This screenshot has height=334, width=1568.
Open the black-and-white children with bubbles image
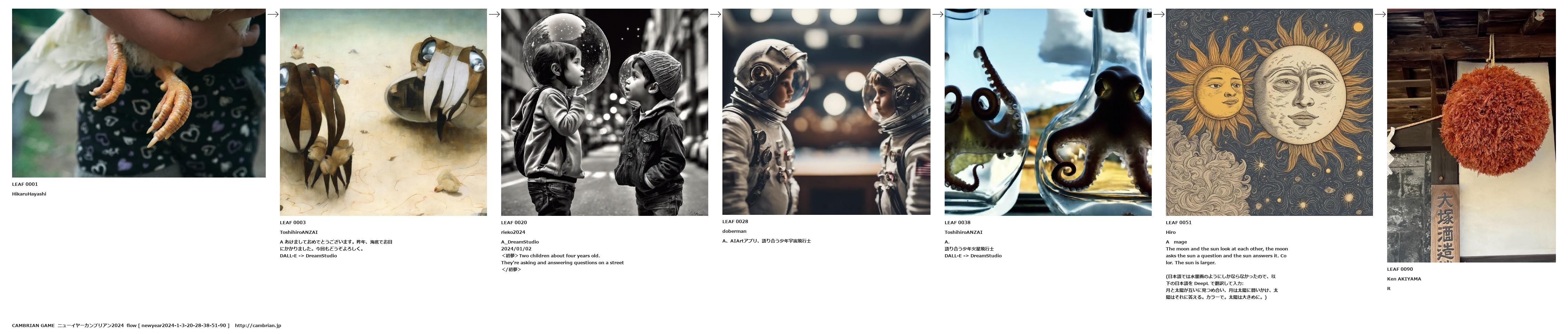click(x=604, y=112)
